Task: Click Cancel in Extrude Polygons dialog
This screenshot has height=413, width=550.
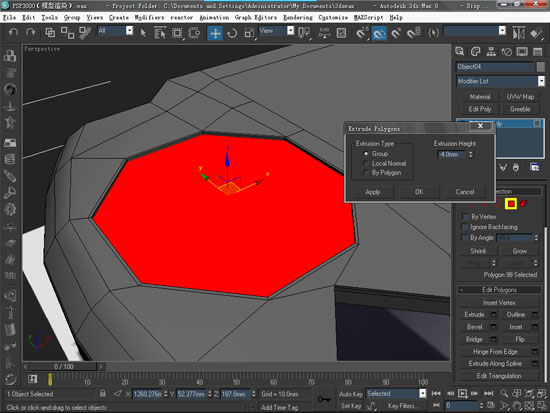Action: 465,192
